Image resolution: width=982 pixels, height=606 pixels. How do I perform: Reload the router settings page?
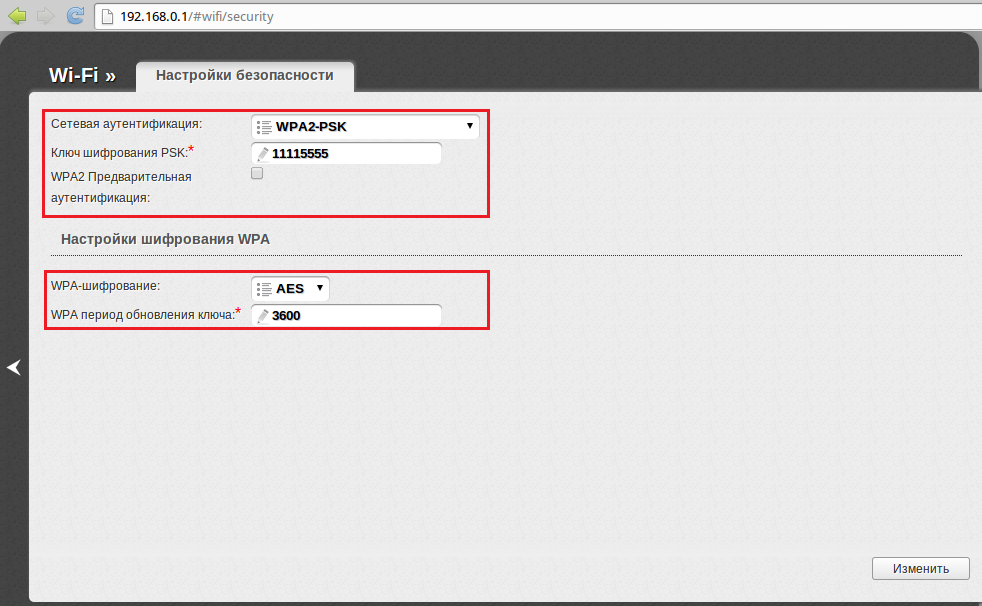(x=75, y=15)
